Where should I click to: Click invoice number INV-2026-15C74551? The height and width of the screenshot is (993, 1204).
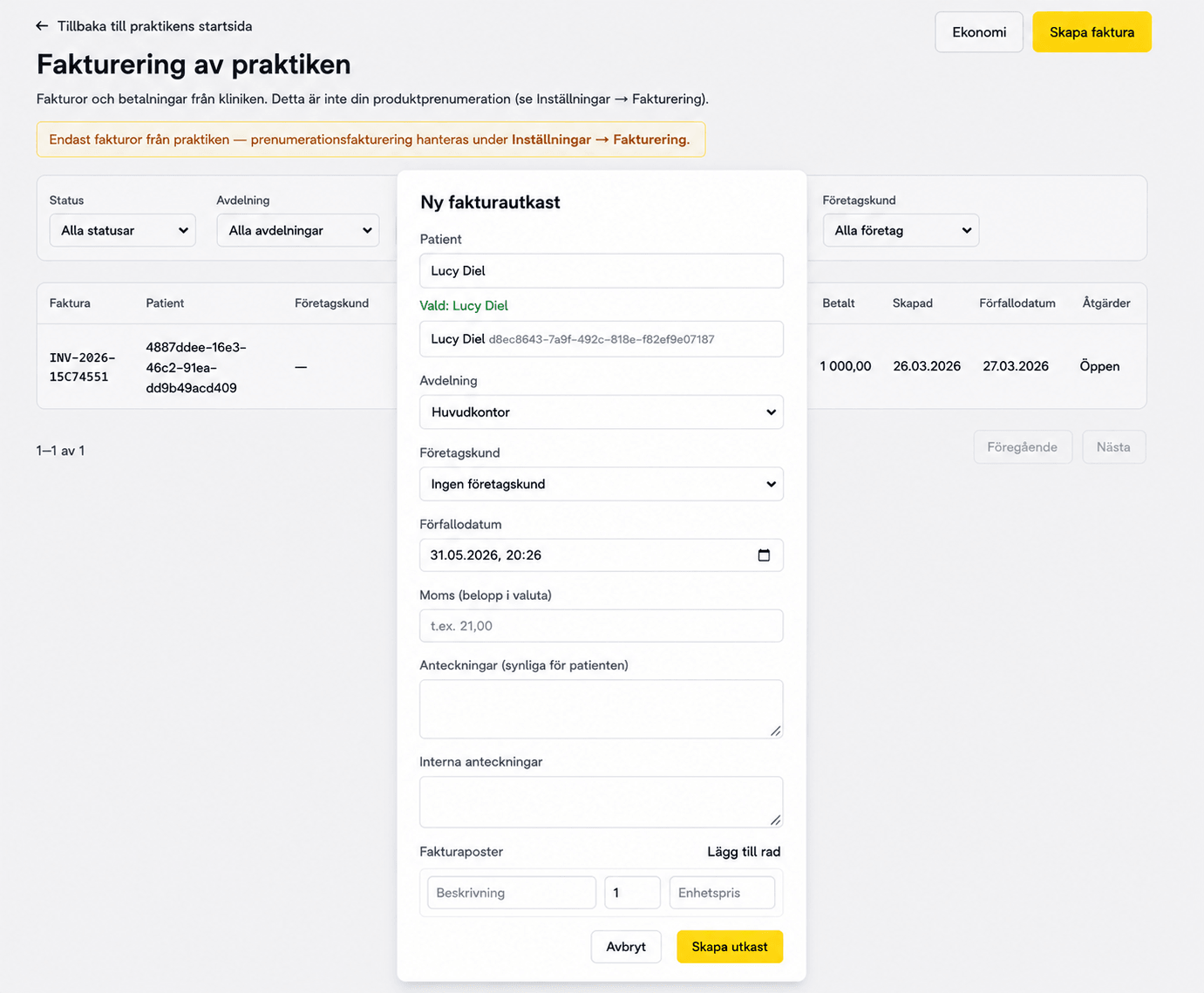click(82, 367)
